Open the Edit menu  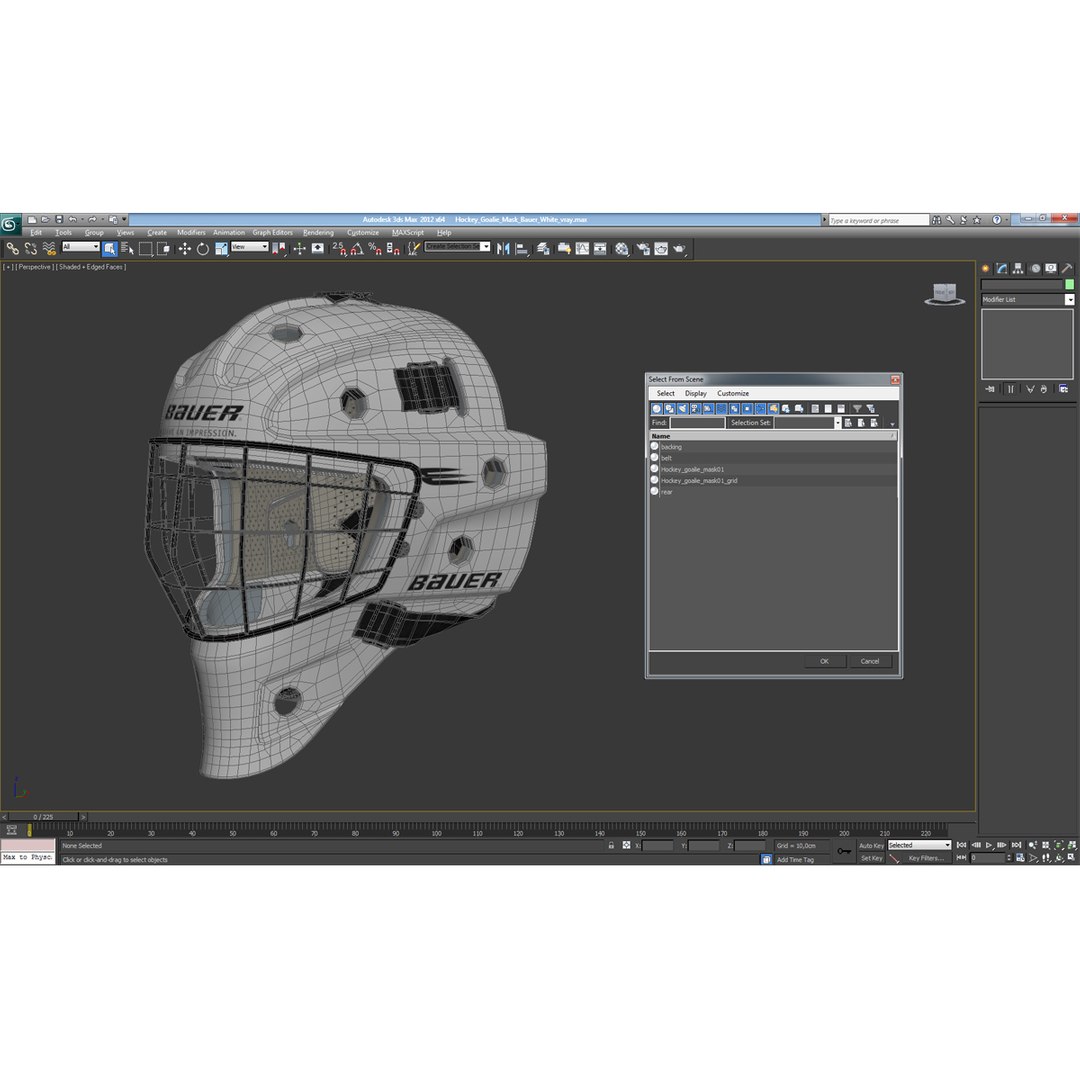(36, 233)
